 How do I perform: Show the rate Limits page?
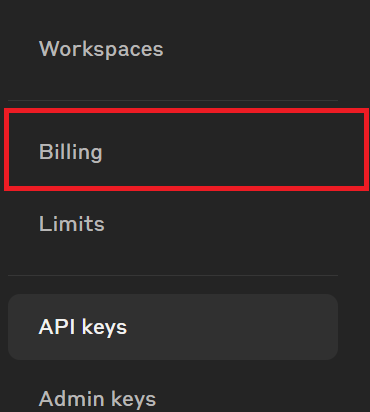tap(173, 223)
